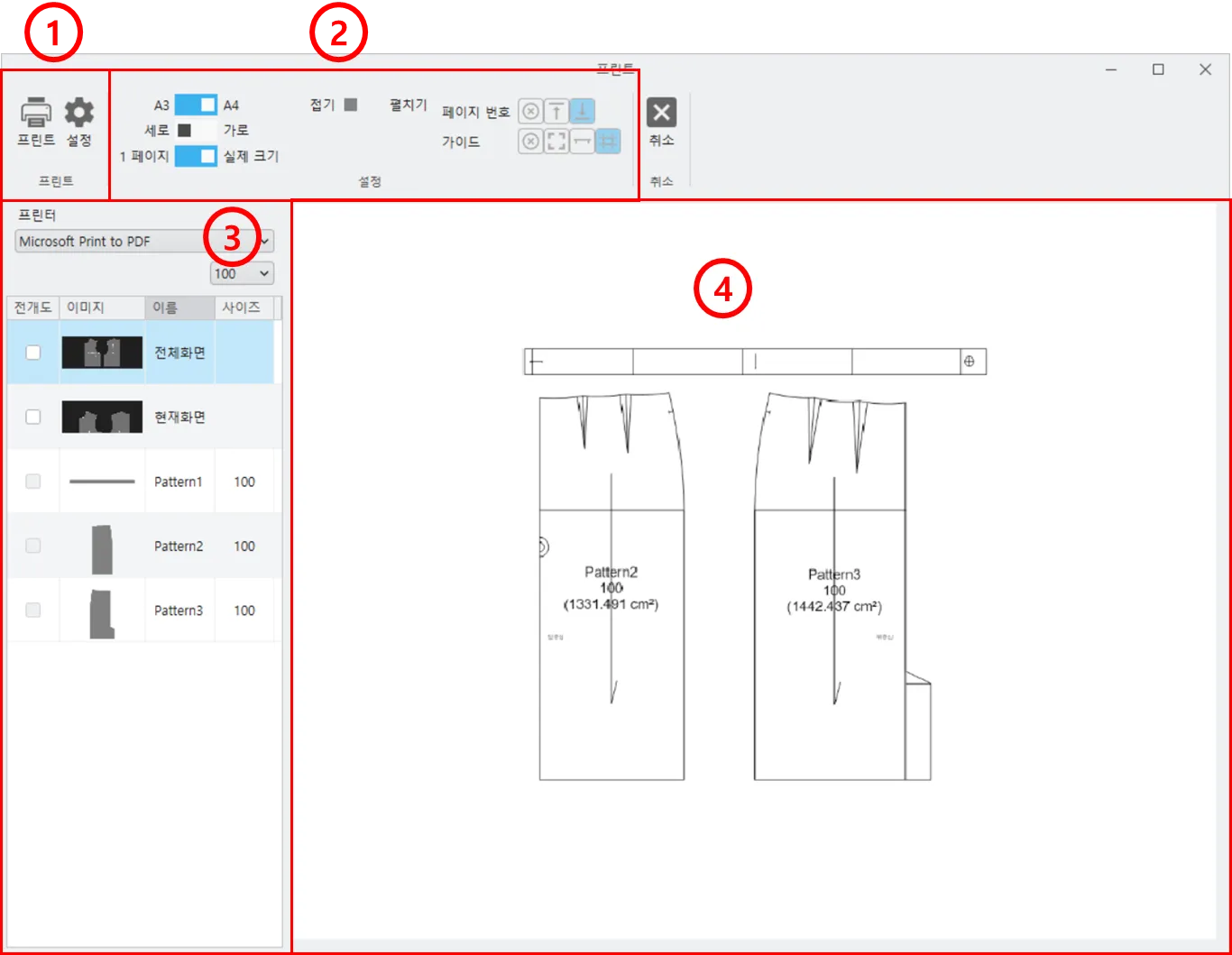Check the 현재화면 row checkbox
Image resolution: width=1232 pixels, height=955 pixels.
tap(33, 417)
